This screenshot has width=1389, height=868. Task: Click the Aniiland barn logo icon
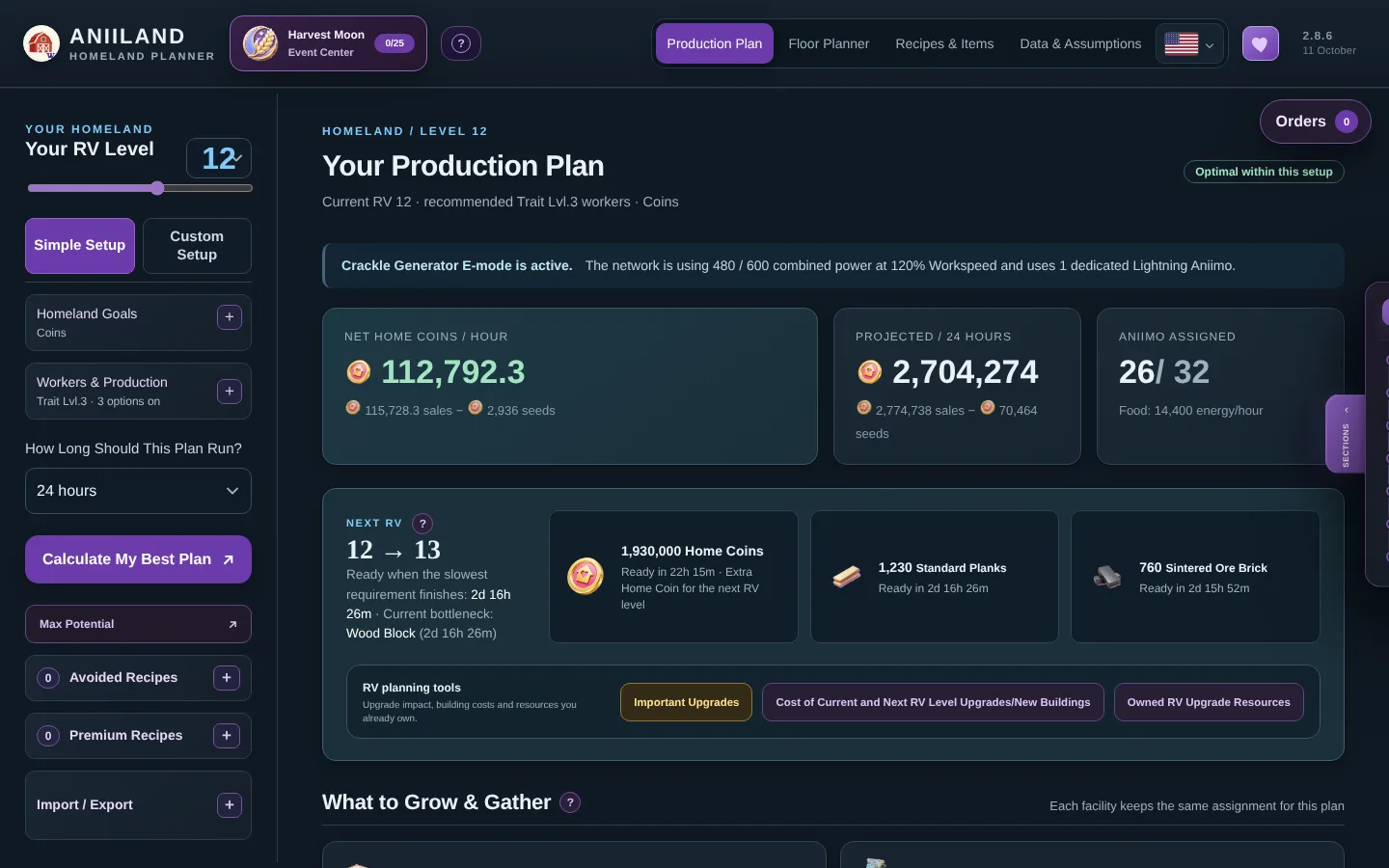41,43
